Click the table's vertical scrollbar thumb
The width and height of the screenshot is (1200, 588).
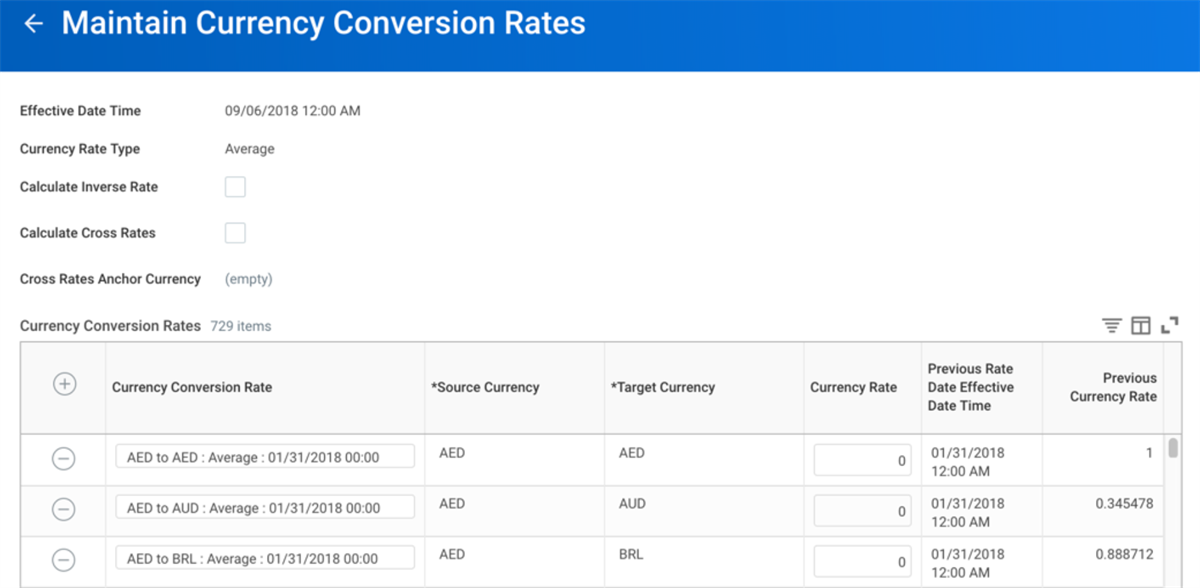click(1173, 447)
